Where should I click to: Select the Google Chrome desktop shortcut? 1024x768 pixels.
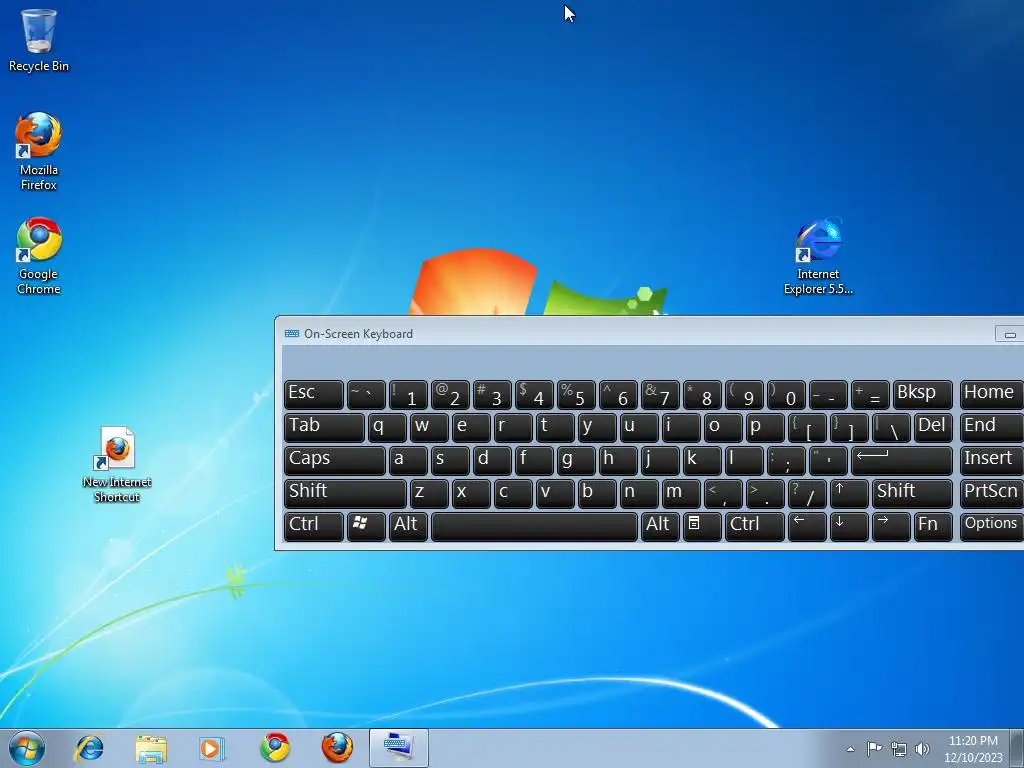[39, 256]
